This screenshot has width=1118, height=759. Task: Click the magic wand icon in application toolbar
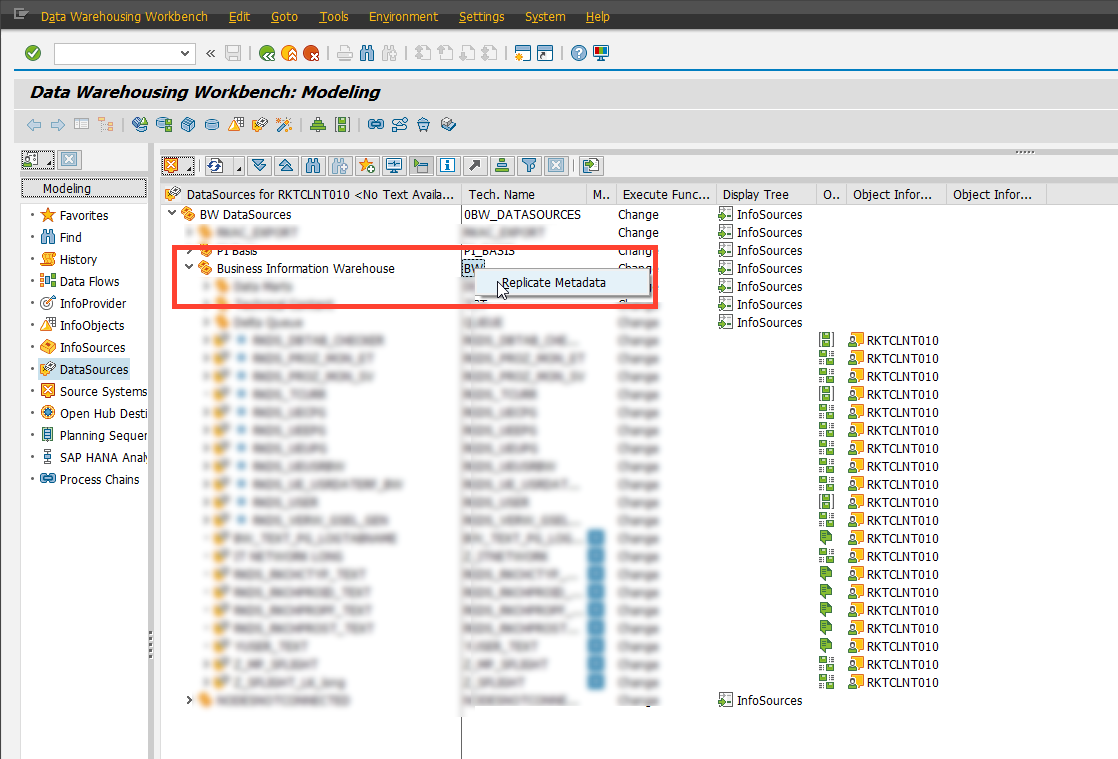point(283,125)
